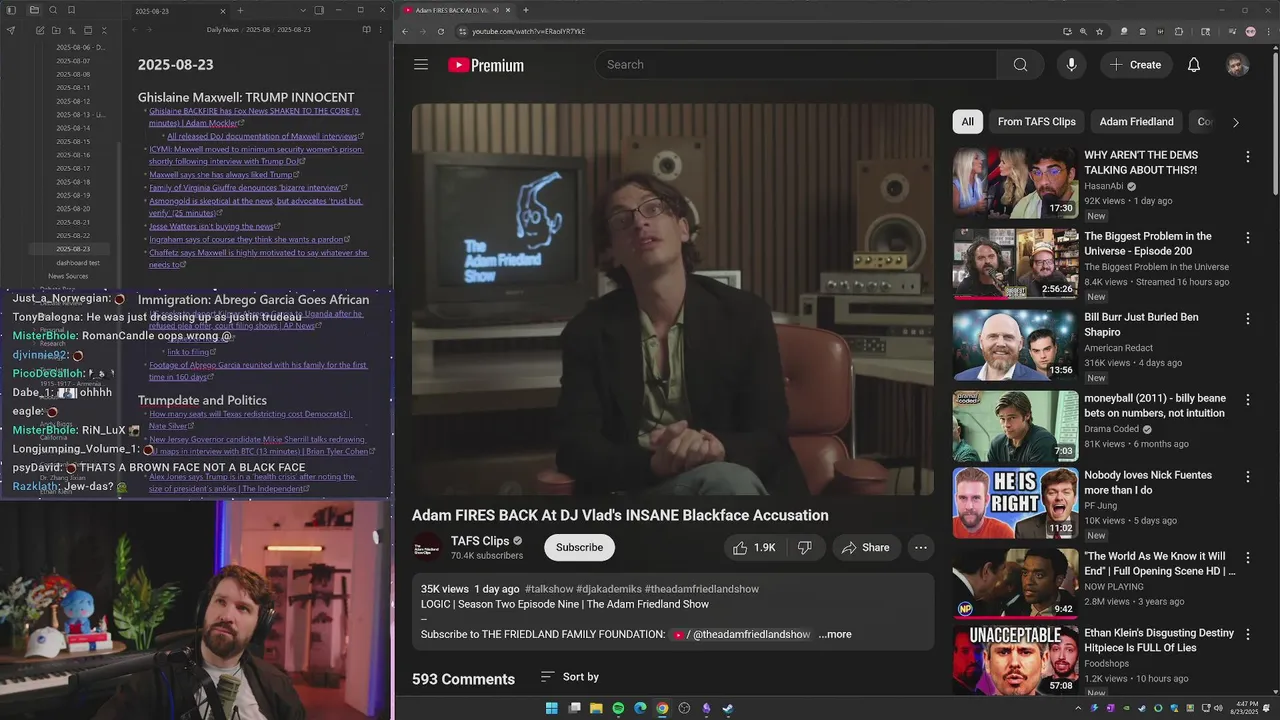Open Maxwell says she has always liked Trump link

pyautogui.click(x=221, y=174)
